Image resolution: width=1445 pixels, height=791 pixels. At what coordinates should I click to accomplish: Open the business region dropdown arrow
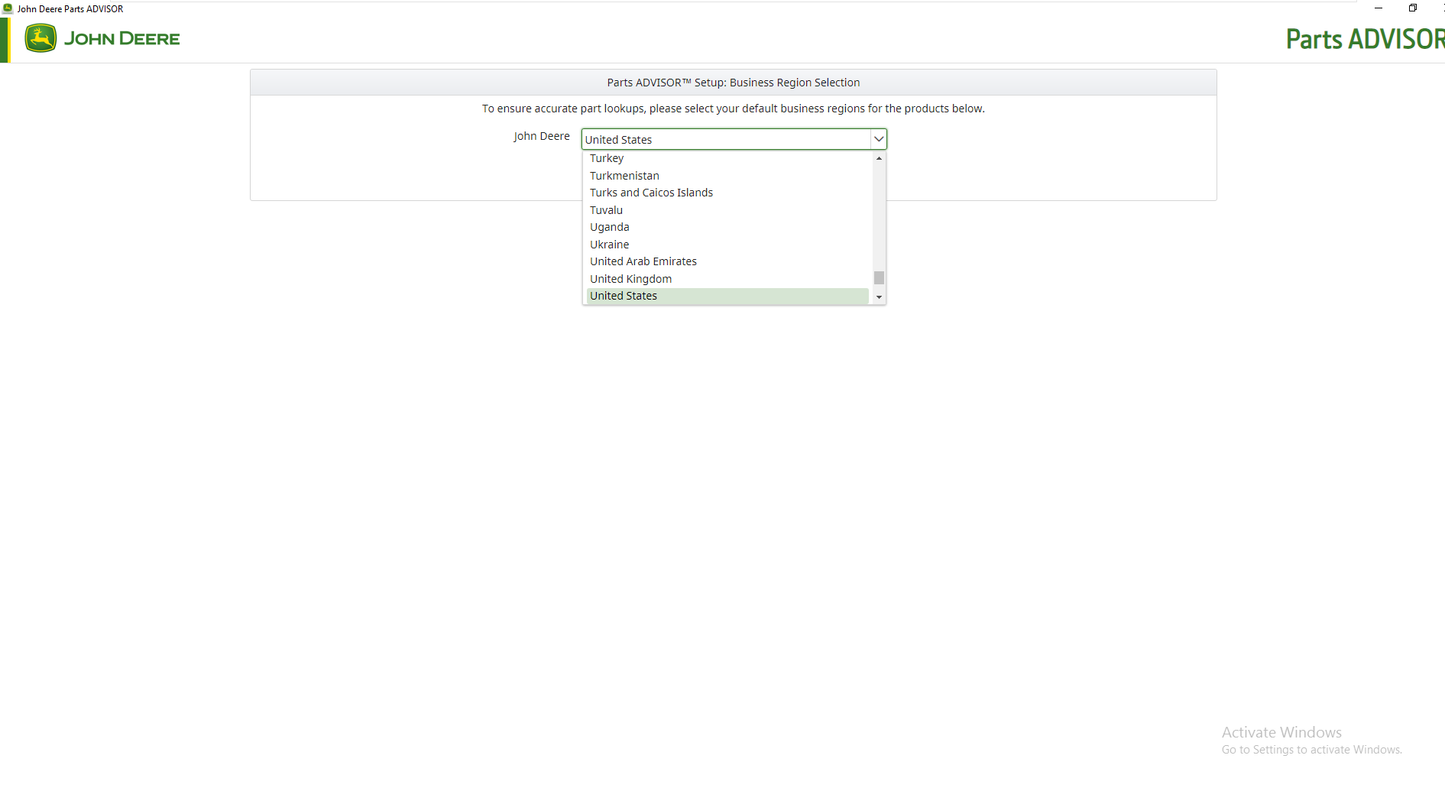click(878, 139)
